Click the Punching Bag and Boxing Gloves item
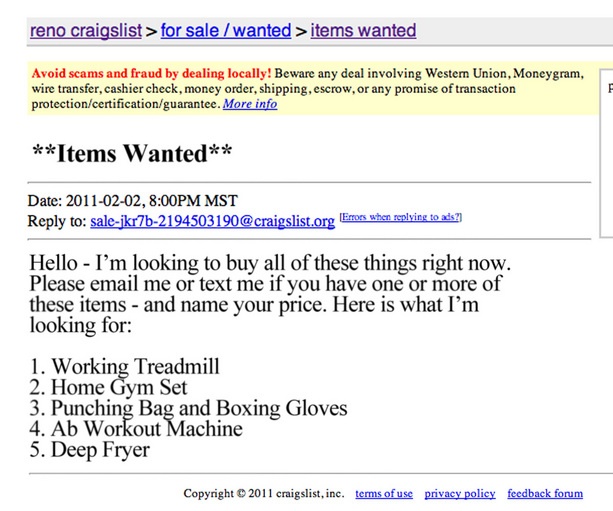Image resolution: width=613 pixels, height=511 pixels. [188, 408]
